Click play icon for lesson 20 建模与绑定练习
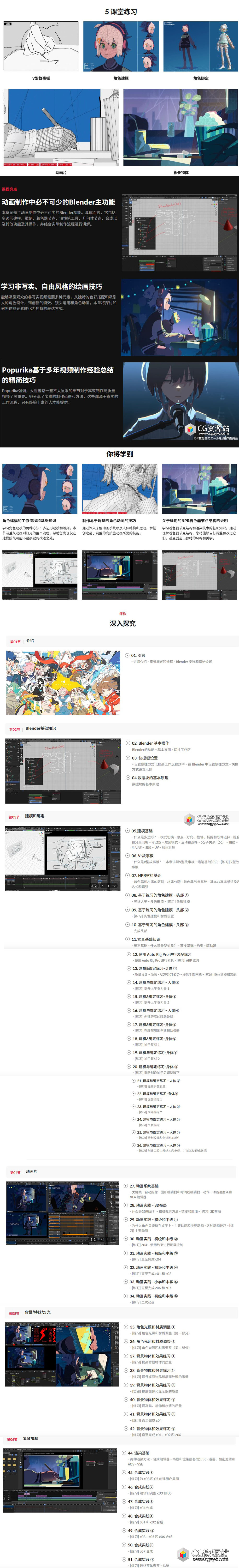 tap(129, 1067)
